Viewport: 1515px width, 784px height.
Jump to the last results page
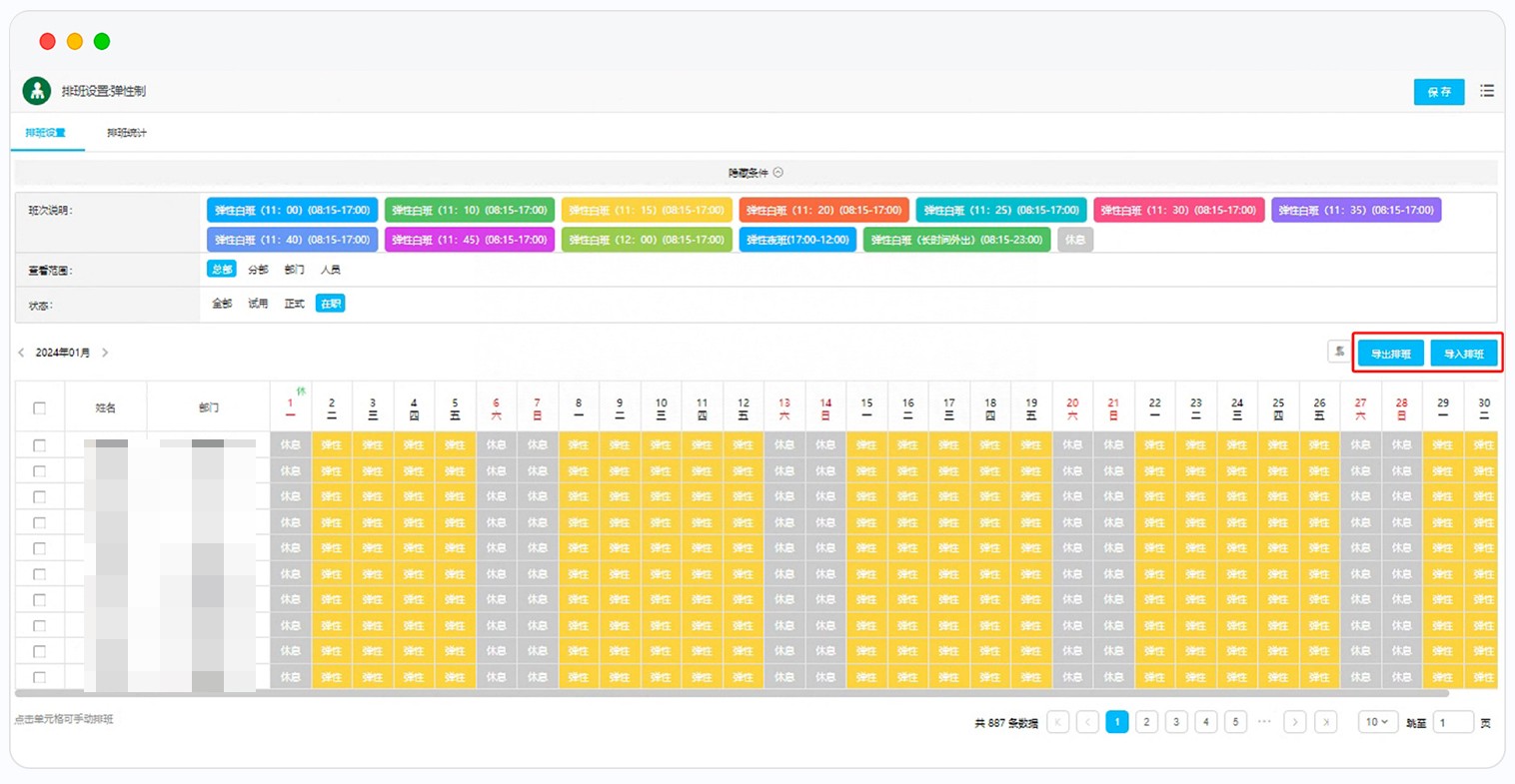coord(1325,722)
